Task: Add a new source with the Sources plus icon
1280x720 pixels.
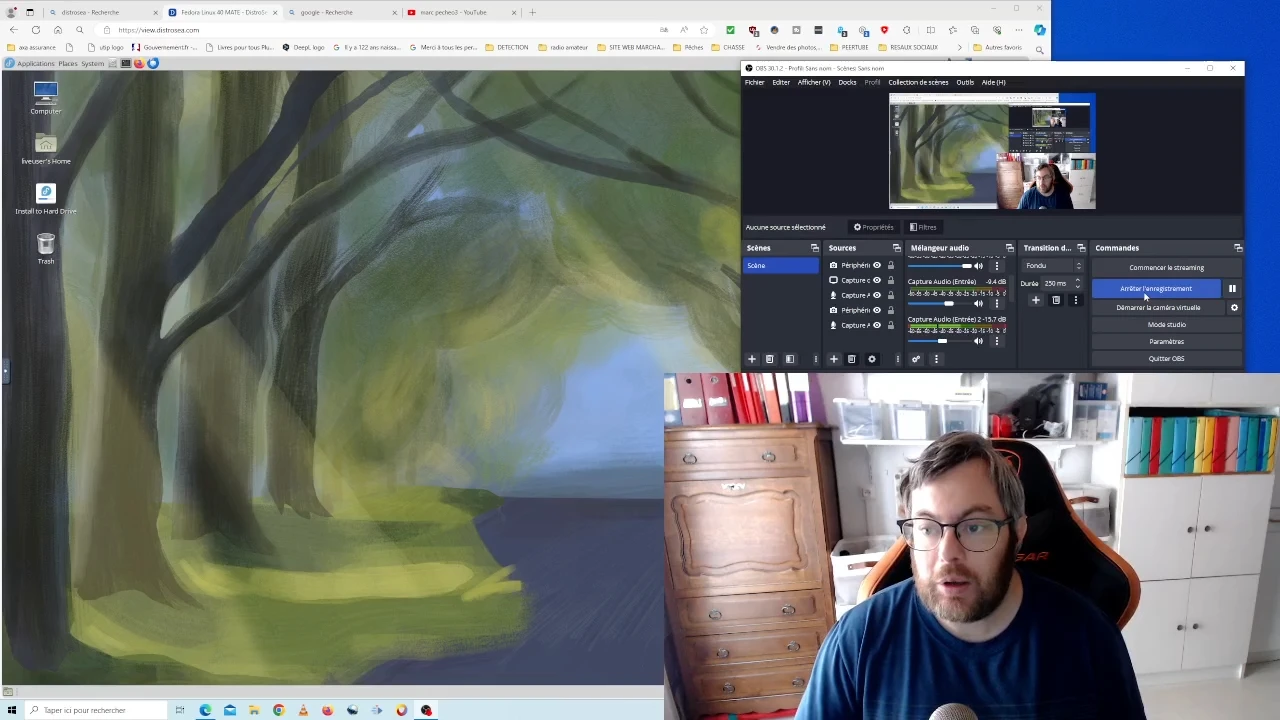Action: pyautogui.click(x=833, y=359)
